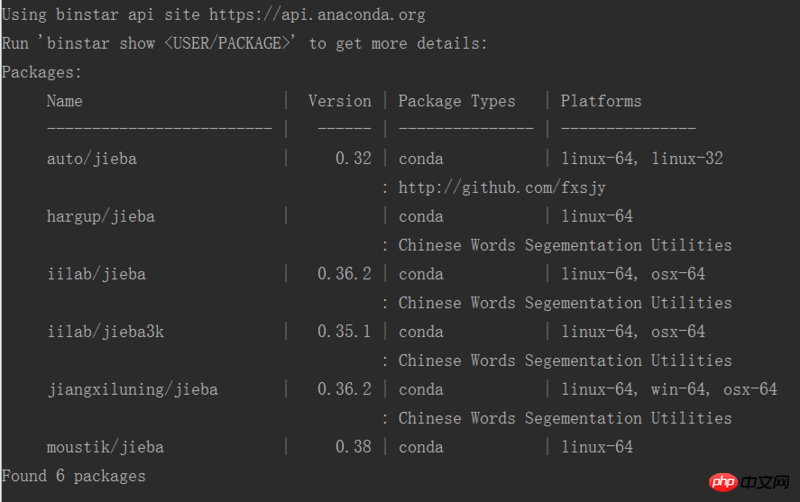Click version 0.35.1 of iilab/jieba3k

click(x=344, y=332)
